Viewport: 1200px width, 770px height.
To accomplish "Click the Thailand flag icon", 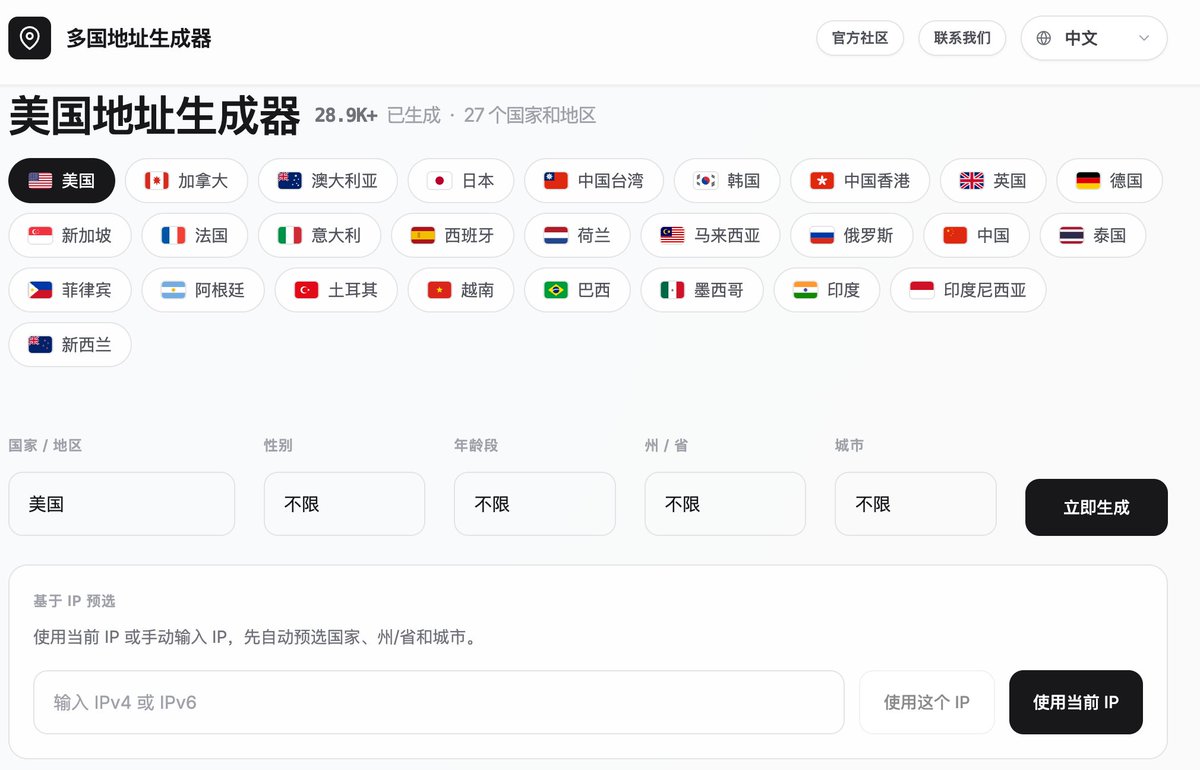I will (x=1072, y=236).
